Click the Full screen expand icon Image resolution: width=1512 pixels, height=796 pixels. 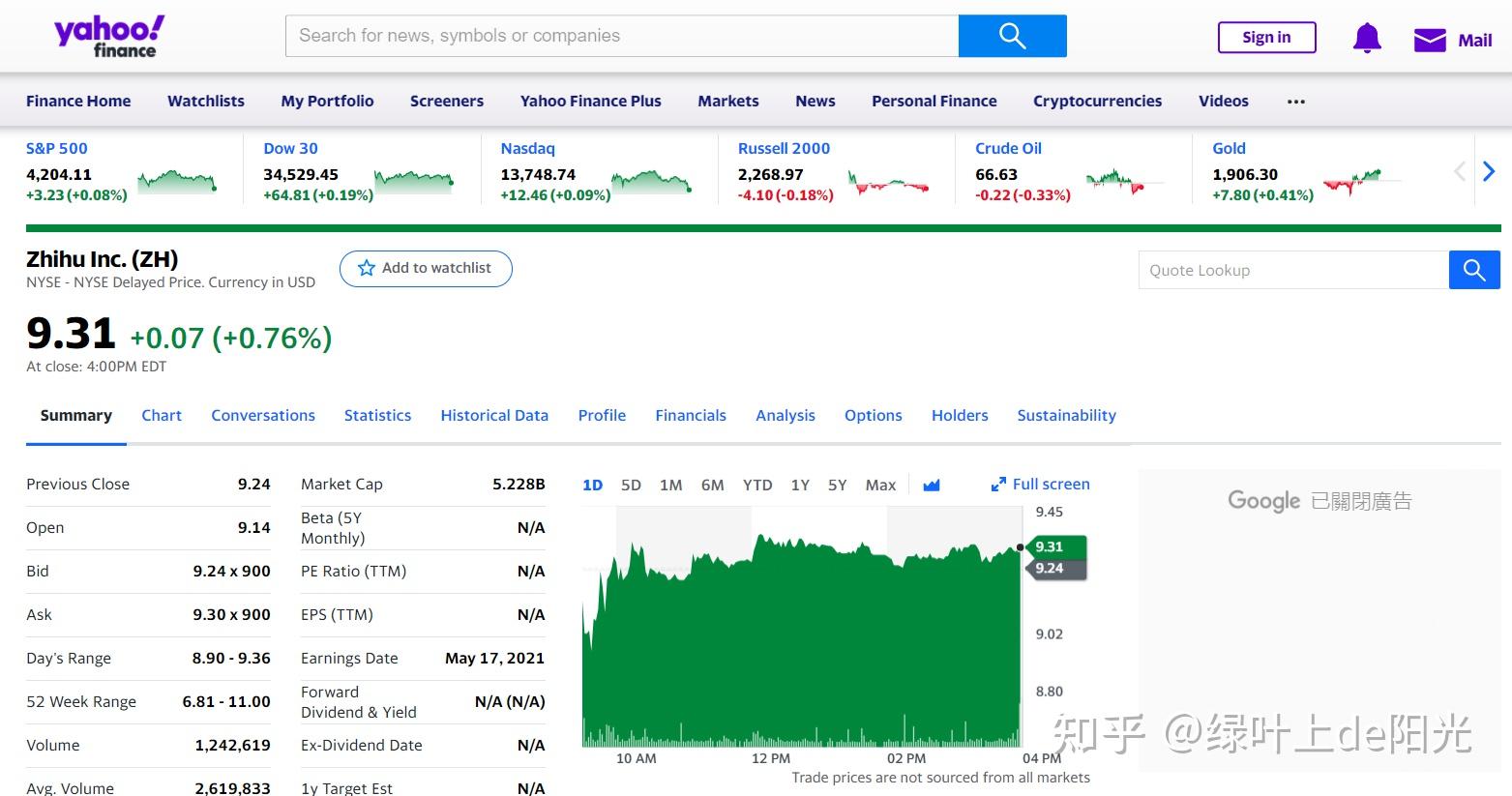pyautogui.click(x=998, y=485)
